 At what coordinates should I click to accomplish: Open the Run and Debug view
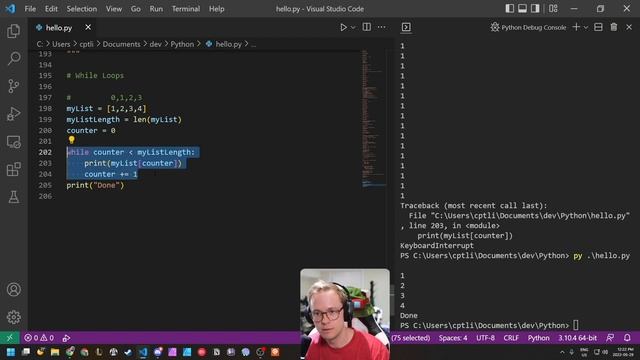pyautogui.click(x=13, y=114)
